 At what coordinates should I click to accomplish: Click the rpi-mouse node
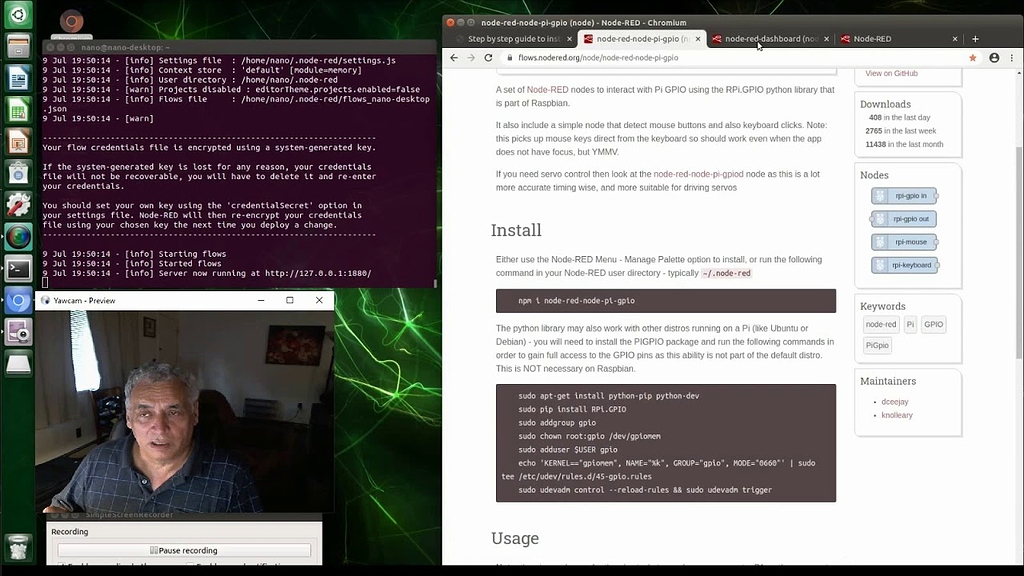[x=903, y=241]
